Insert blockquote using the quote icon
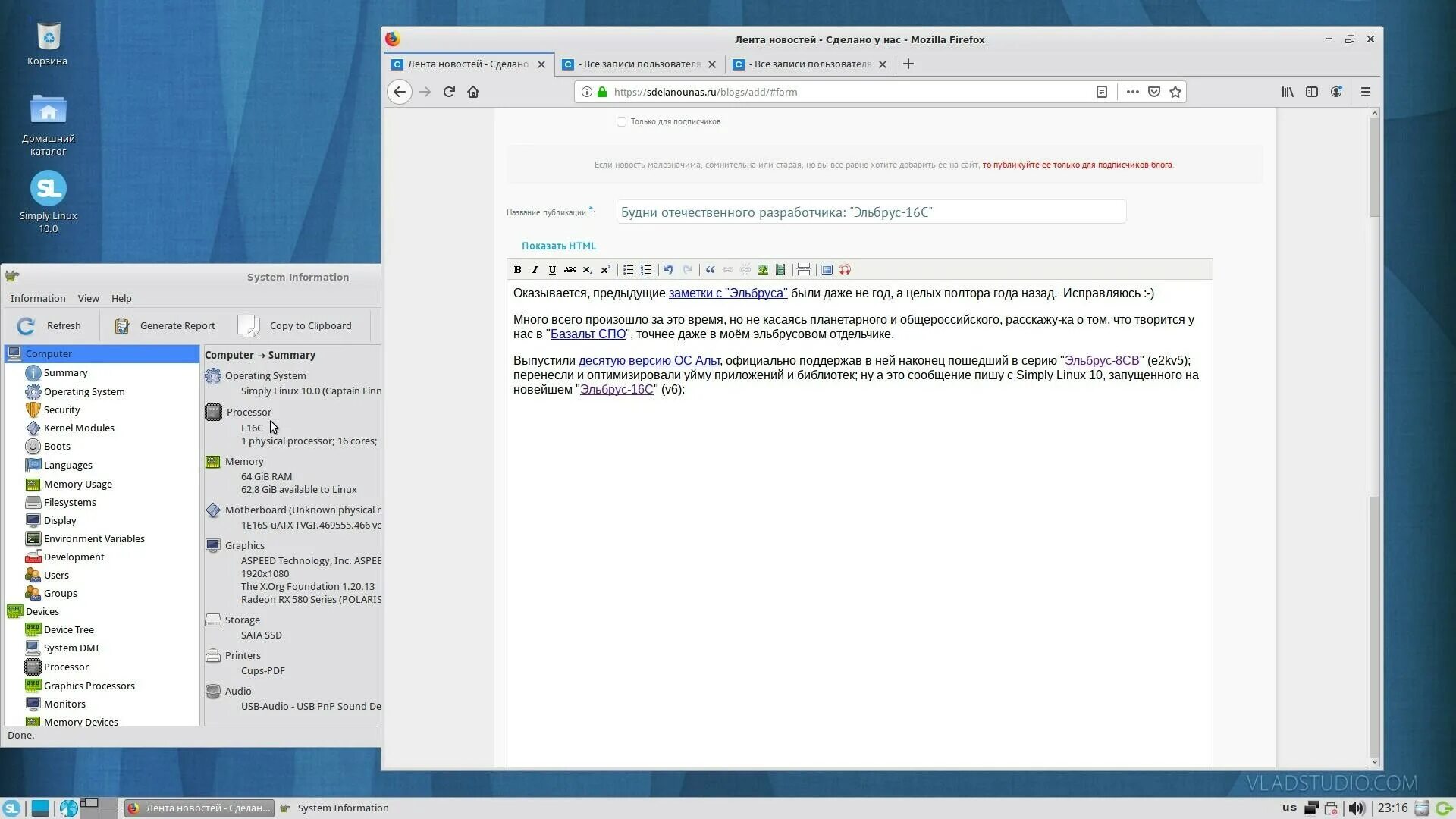The image size is (1456, 819). coord(711,270)
